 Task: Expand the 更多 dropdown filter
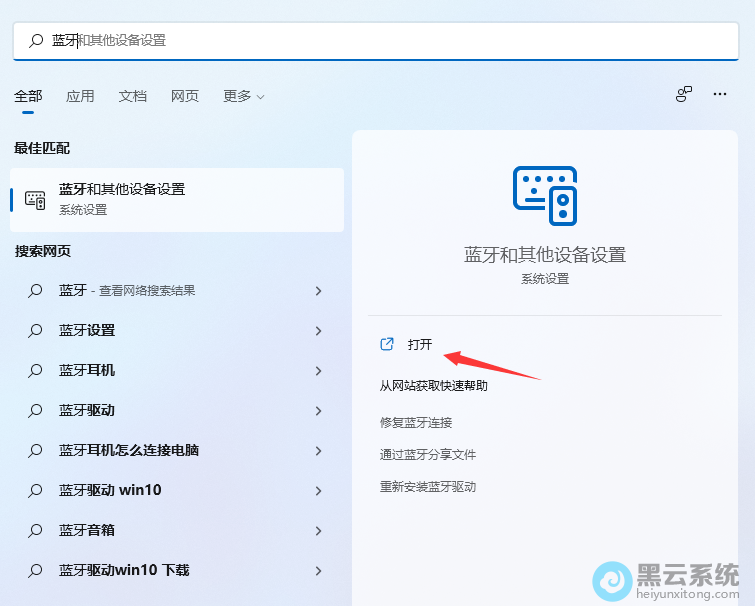244,96
